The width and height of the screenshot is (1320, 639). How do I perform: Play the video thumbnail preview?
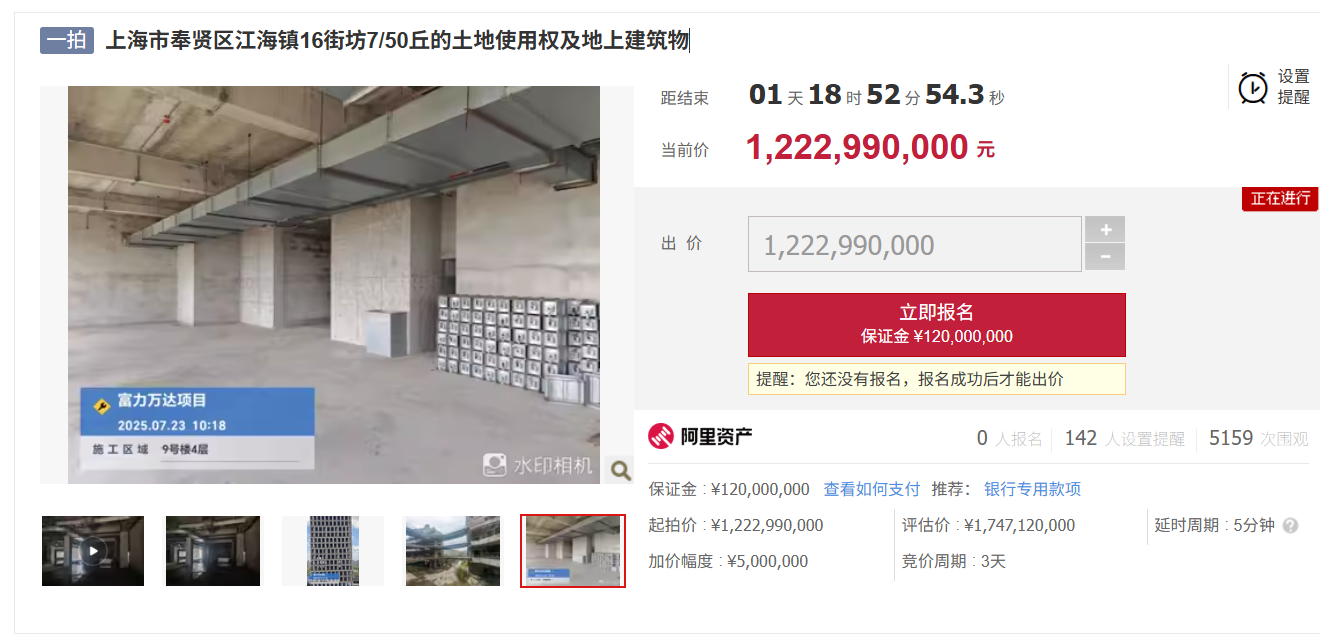pos(93,551)
